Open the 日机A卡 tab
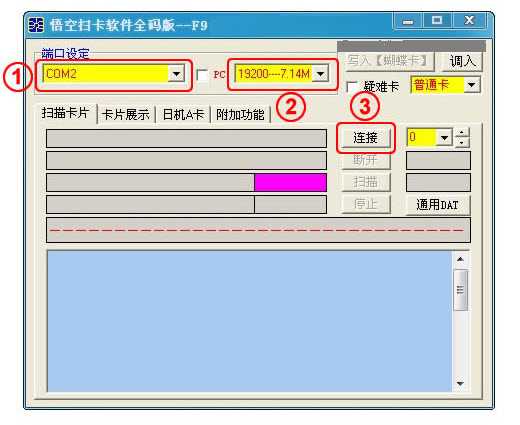 point(183,114)
